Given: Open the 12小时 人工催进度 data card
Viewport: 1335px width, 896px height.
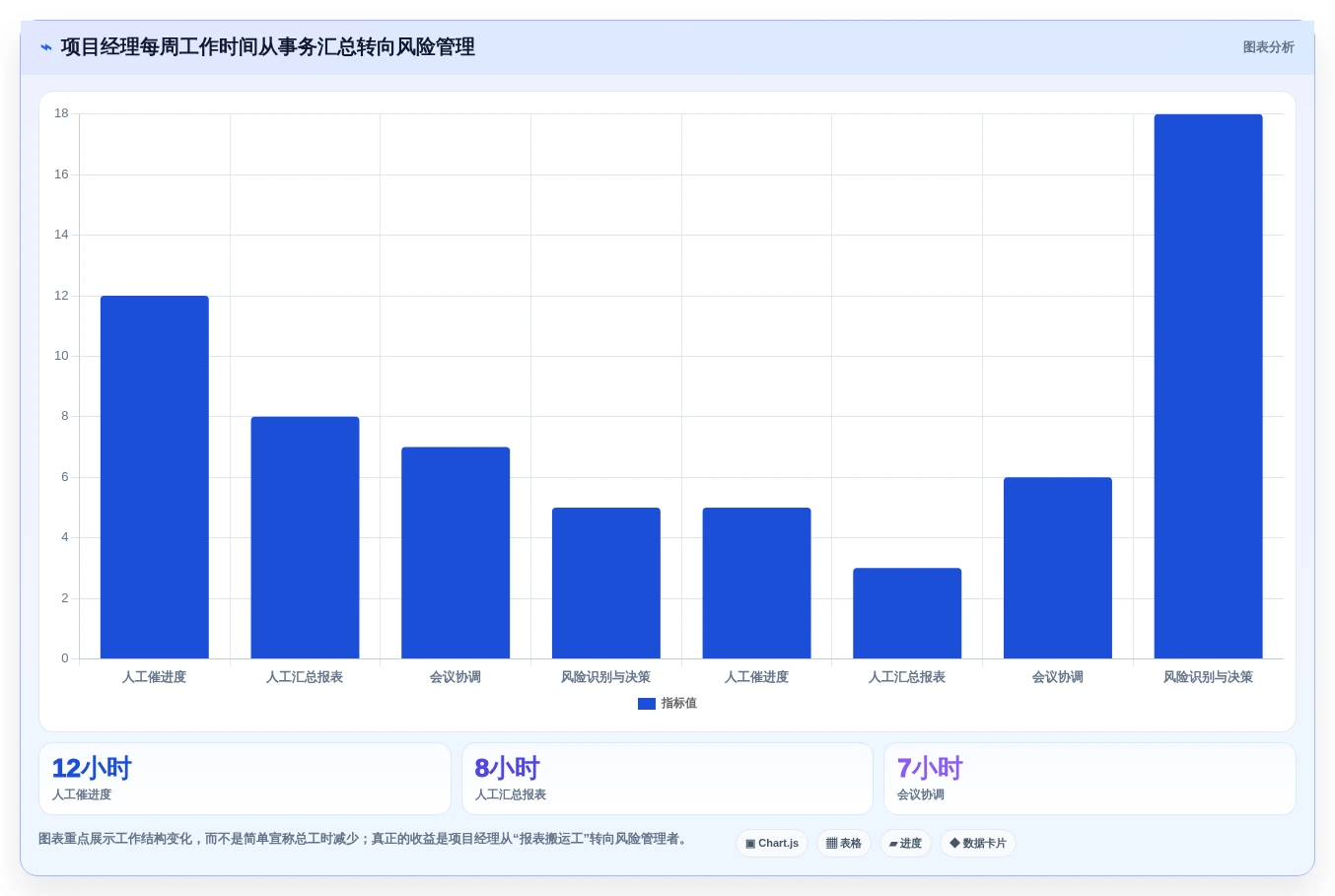Looking at the screenshot, I should 245,779.
